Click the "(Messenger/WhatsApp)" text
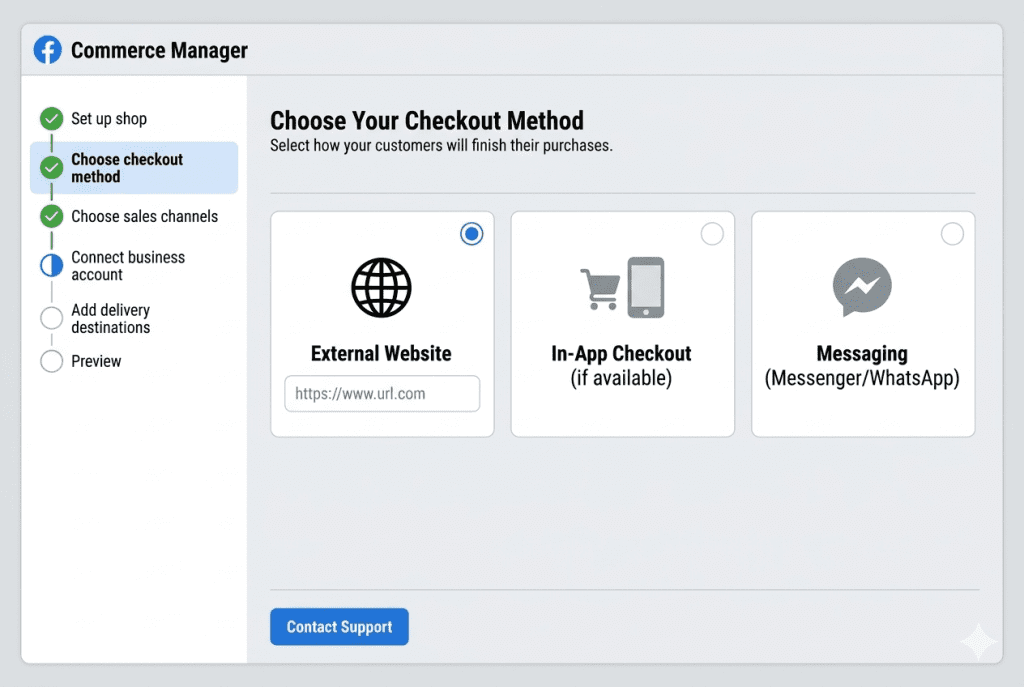1024x687 pixels. coord(862,378)
